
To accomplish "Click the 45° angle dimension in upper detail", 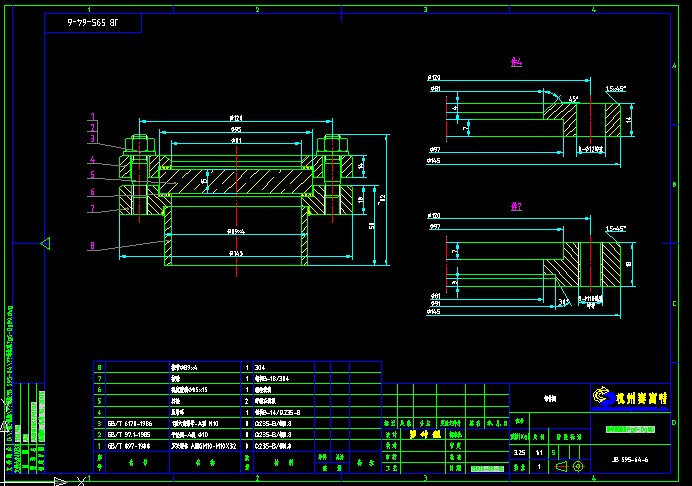I will (572, 99).
